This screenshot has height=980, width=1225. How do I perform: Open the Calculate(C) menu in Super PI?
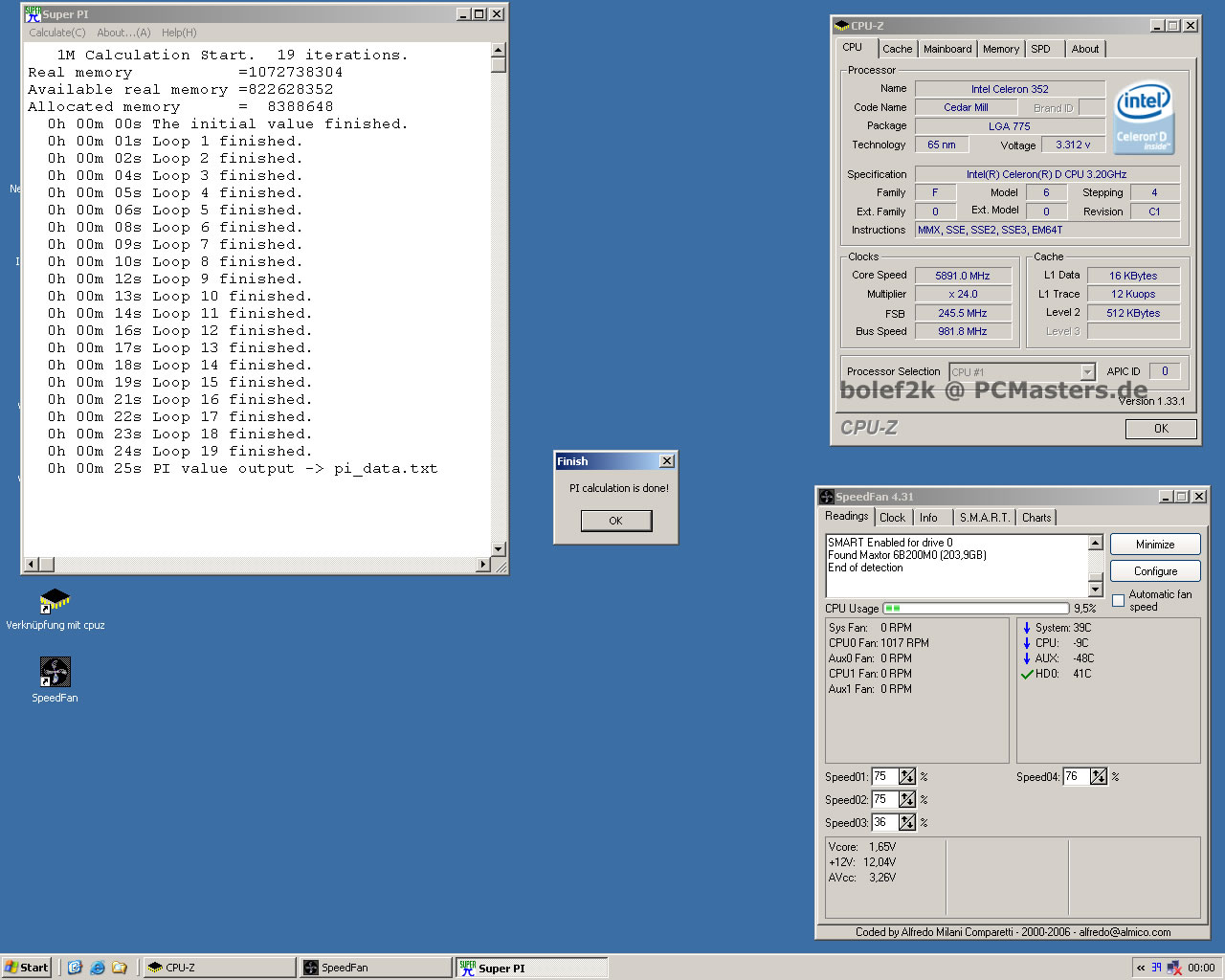coord(56,33)
